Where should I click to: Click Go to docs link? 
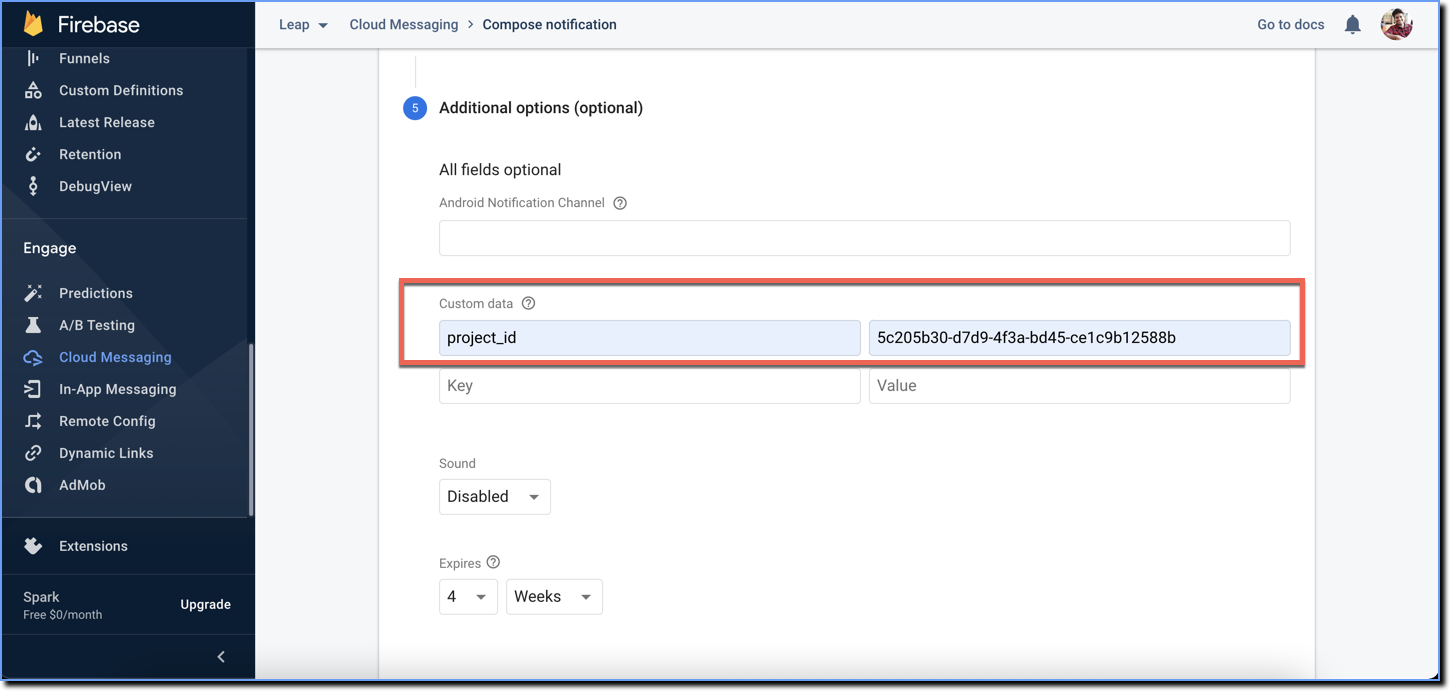(x=1290, y=24)
